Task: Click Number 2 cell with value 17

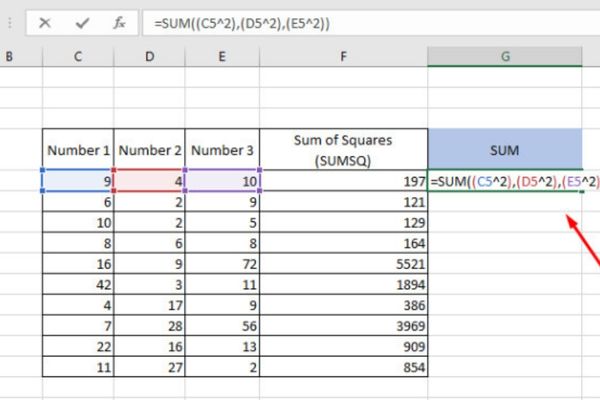Action: (149, 305)
